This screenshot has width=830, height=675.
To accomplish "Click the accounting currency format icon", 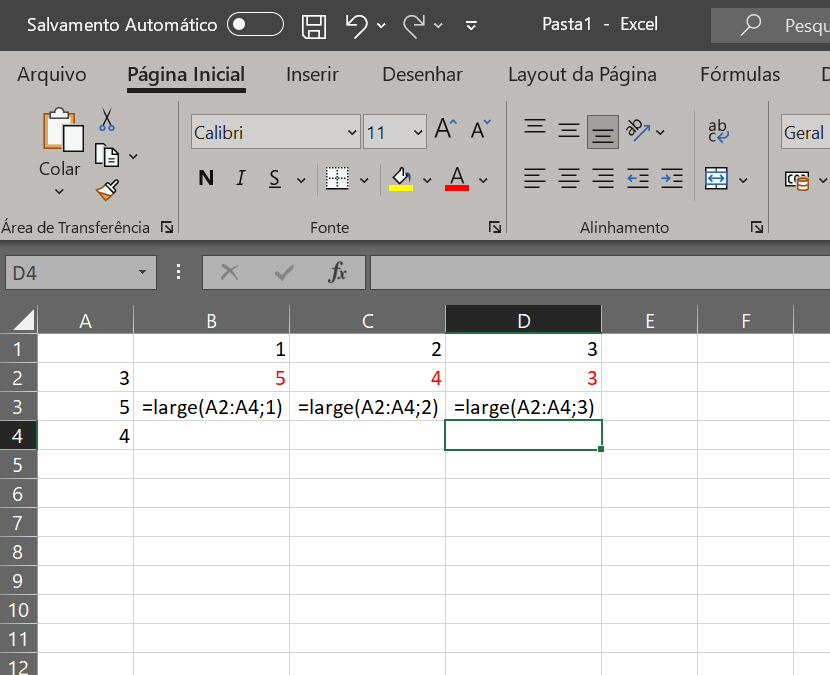I will pos(797,180).
